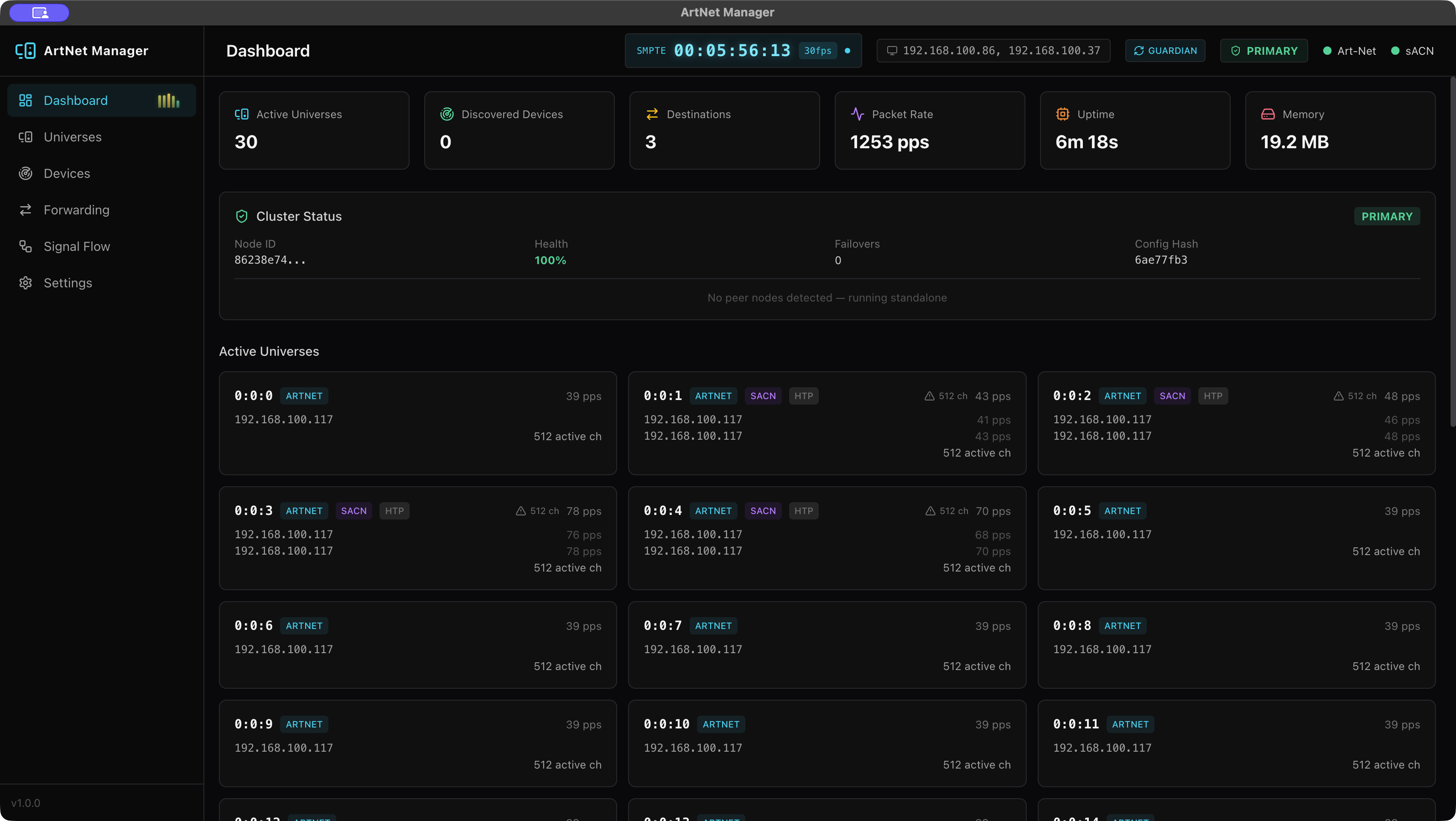Click the Memory value 19.2 MB
The height and width of the screenshot is (821, 1456).
[x=1295, y=142]
